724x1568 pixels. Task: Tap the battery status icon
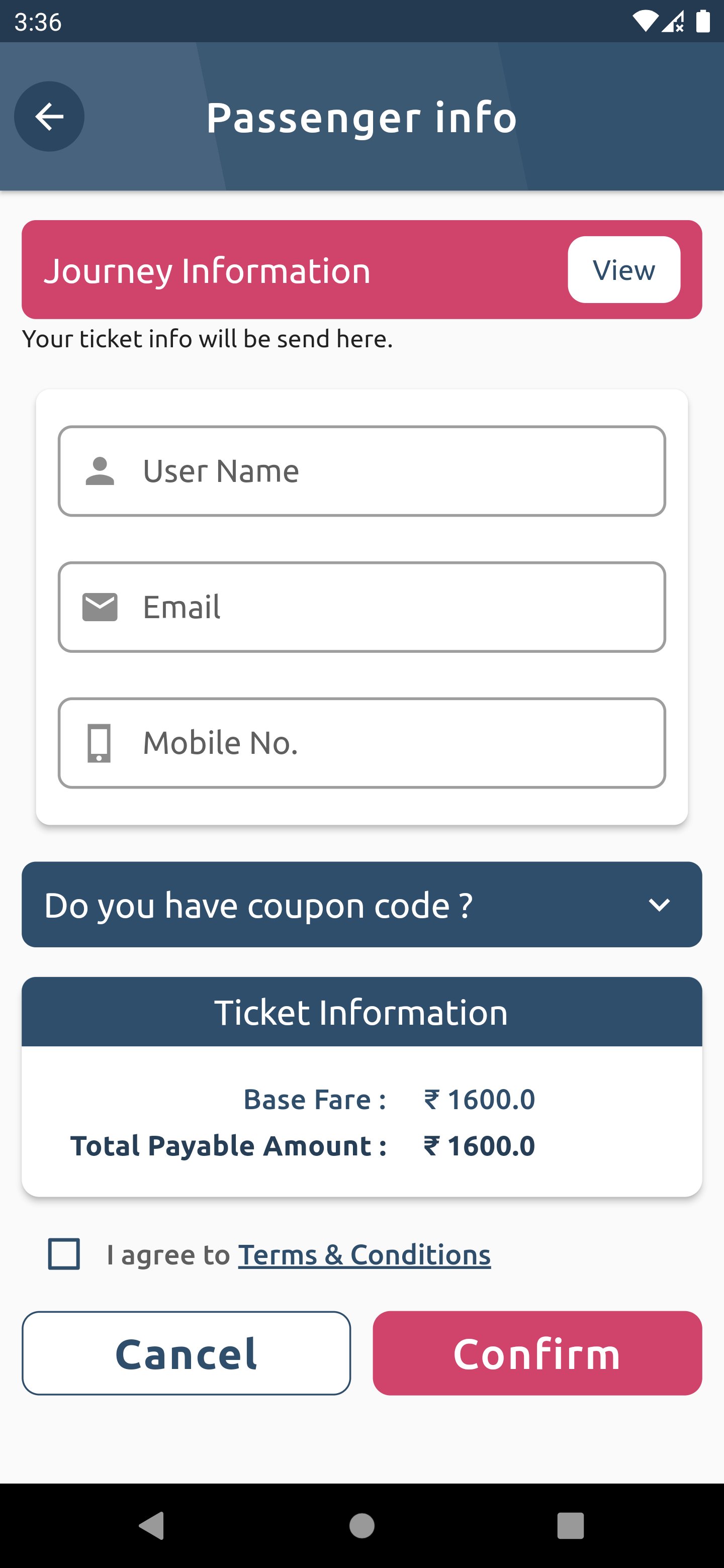point(703,22)
